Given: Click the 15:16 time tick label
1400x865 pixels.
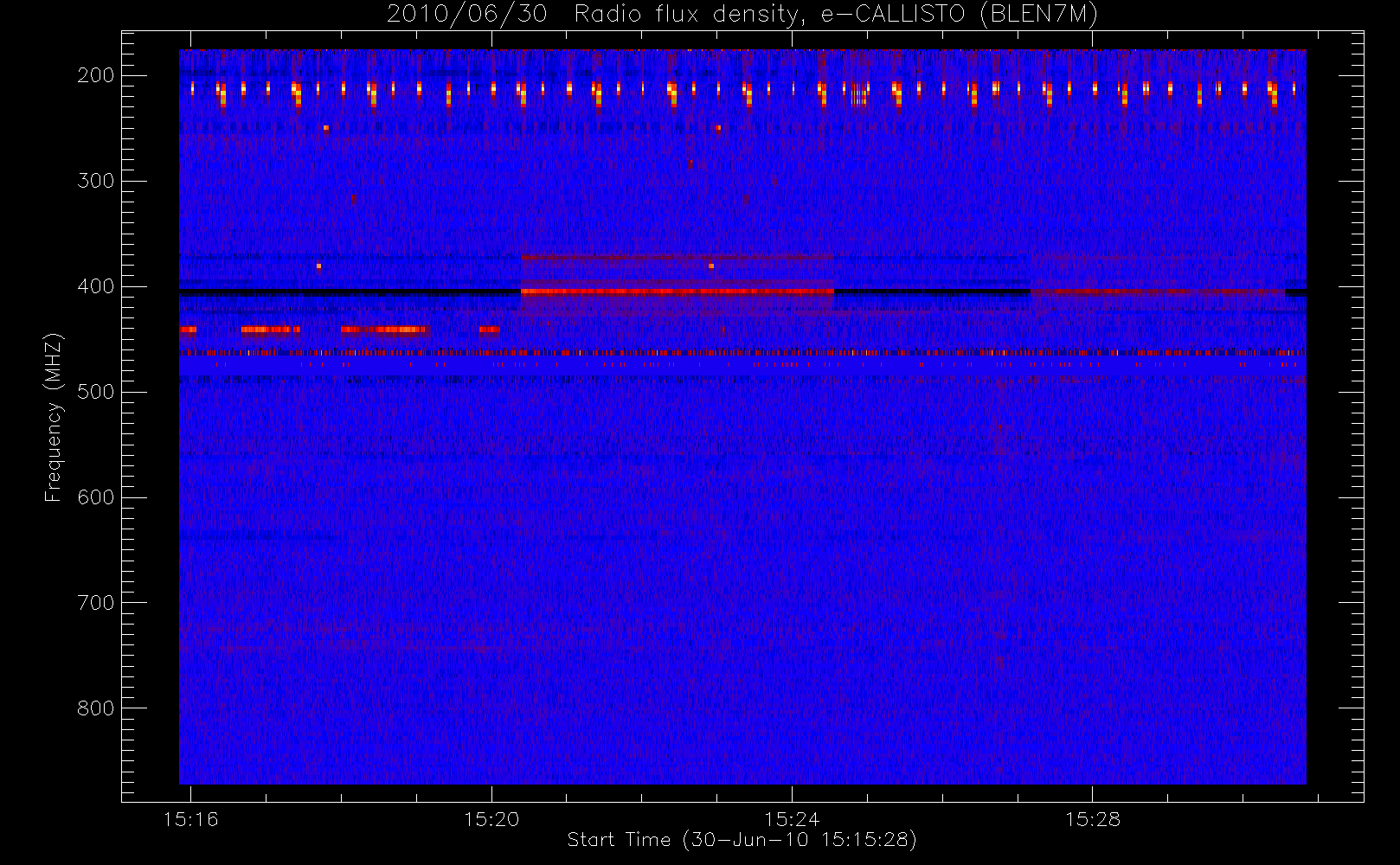Looking at the screenshot, I should 190,819.
